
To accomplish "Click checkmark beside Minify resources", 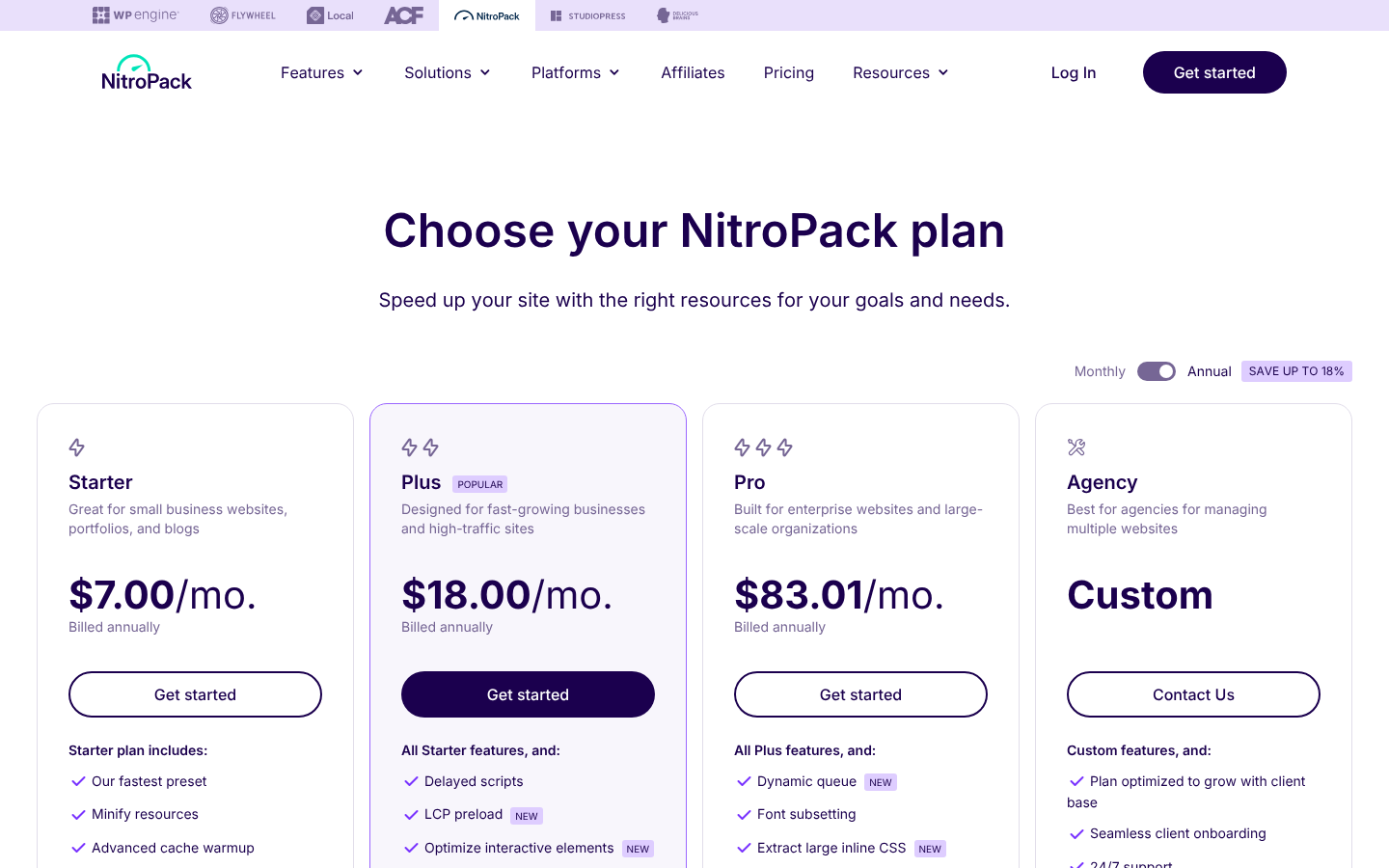I will (79, 815).
